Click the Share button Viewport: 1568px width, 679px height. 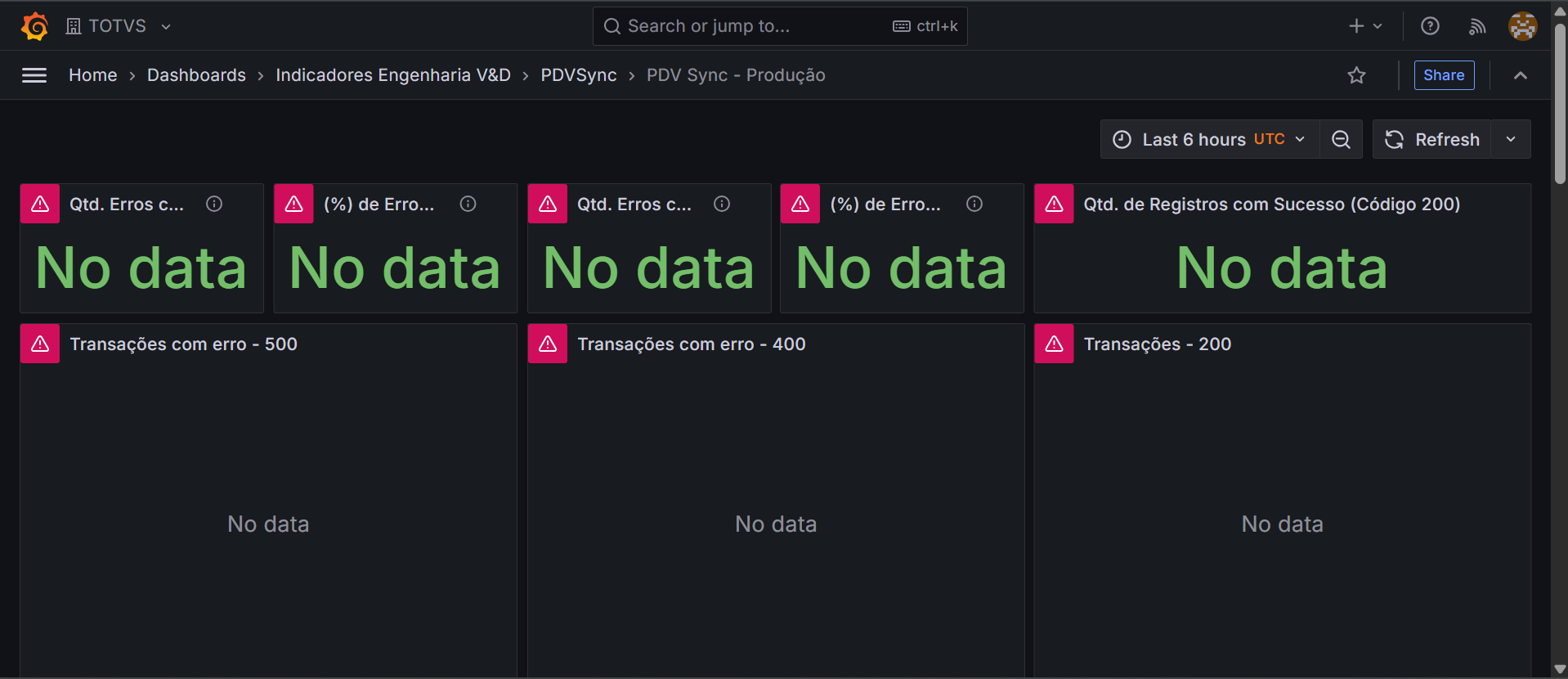(1444, 75)
